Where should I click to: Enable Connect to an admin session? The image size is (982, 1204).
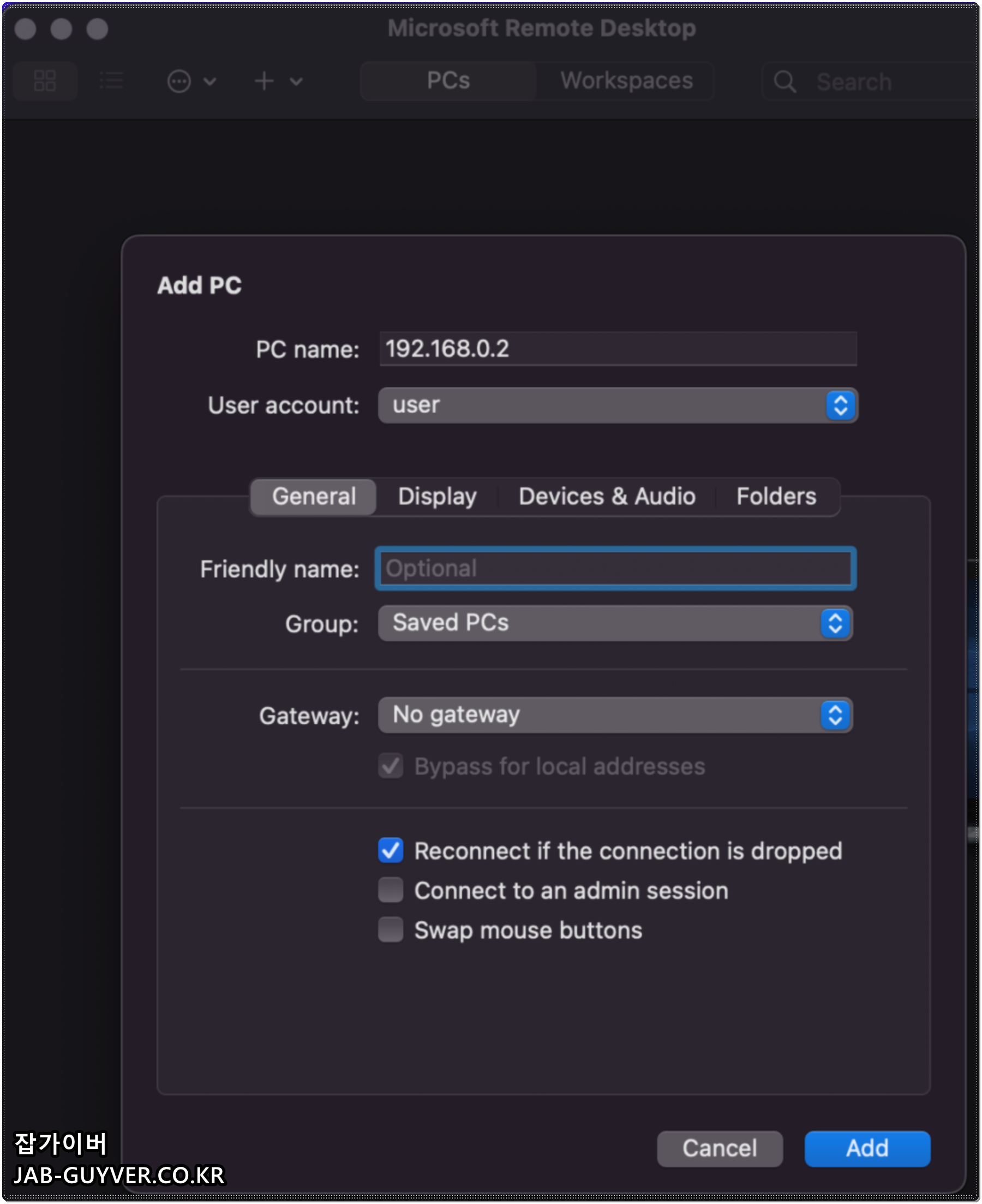pos(391,891)
